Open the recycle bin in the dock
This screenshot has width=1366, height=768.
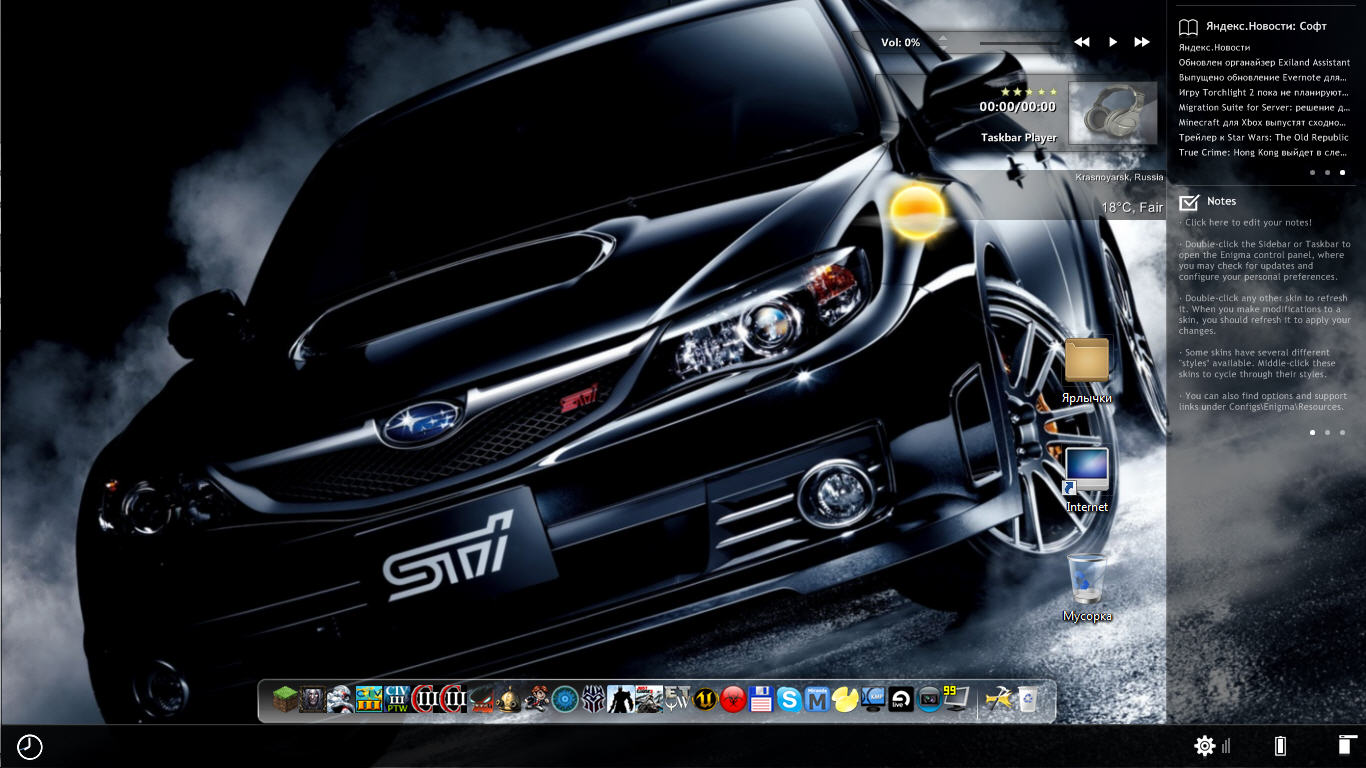(x=1026, y=699)
